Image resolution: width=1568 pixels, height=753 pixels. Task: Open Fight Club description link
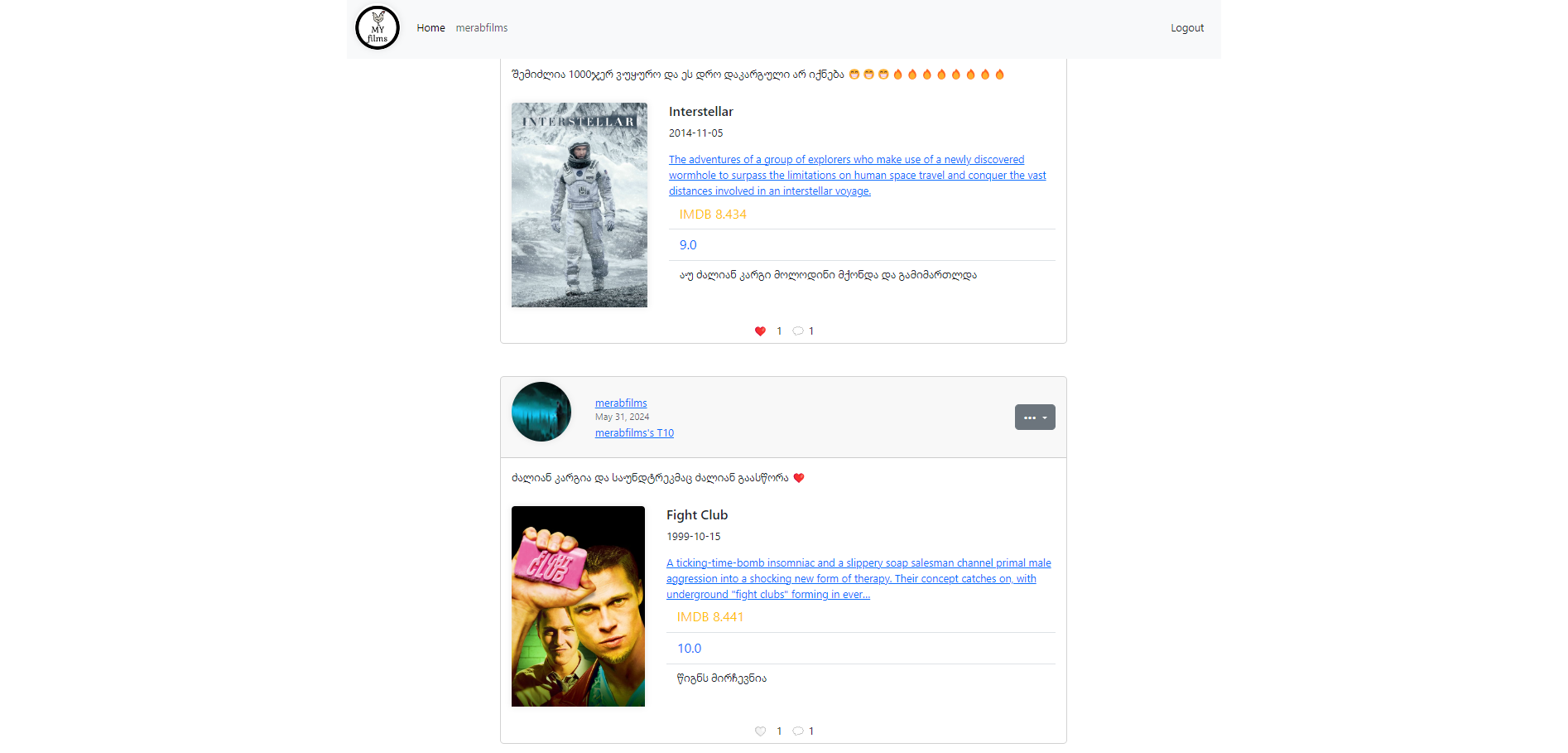pos(859,579)
